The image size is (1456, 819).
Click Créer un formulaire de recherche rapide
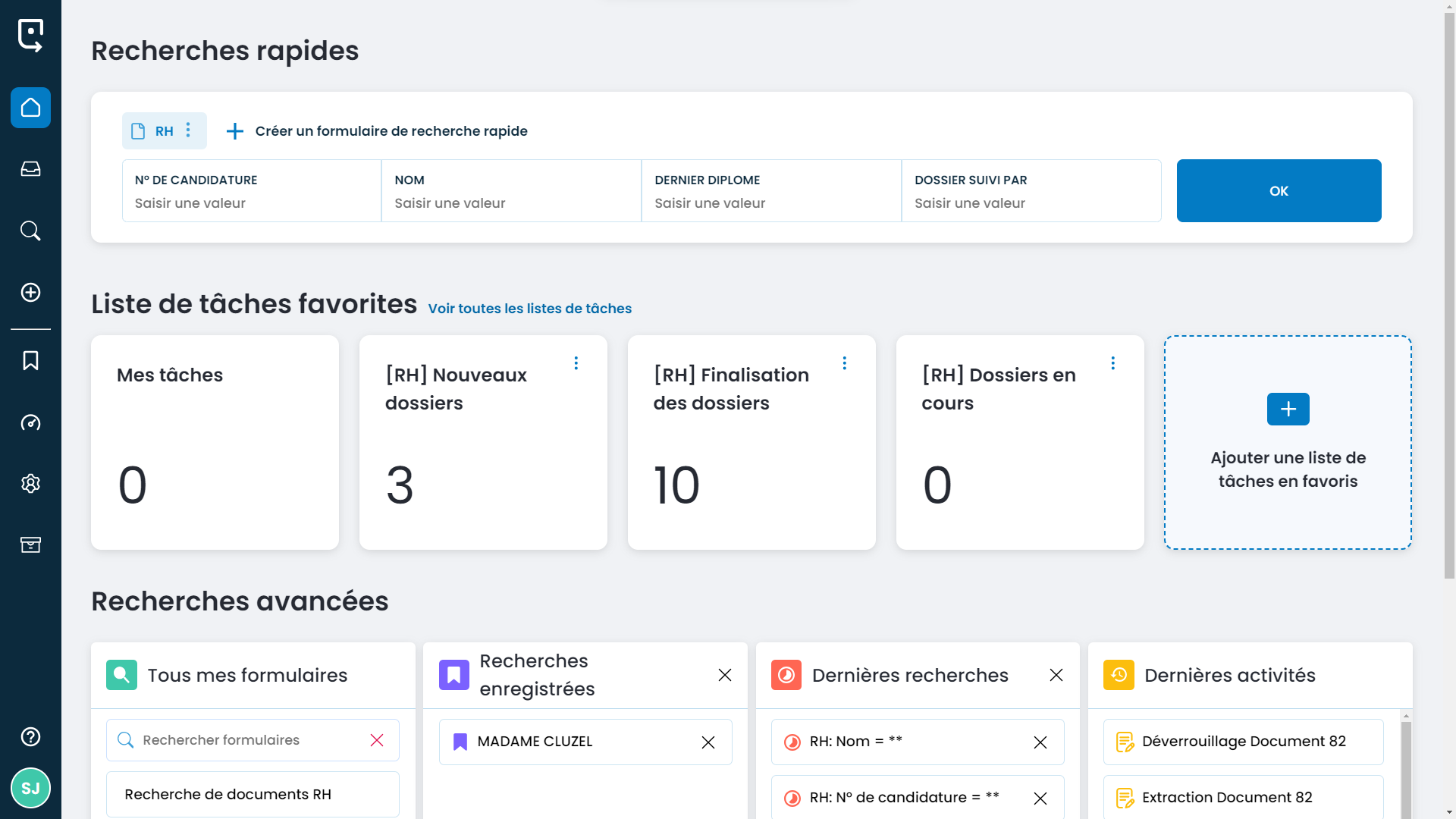377,131
